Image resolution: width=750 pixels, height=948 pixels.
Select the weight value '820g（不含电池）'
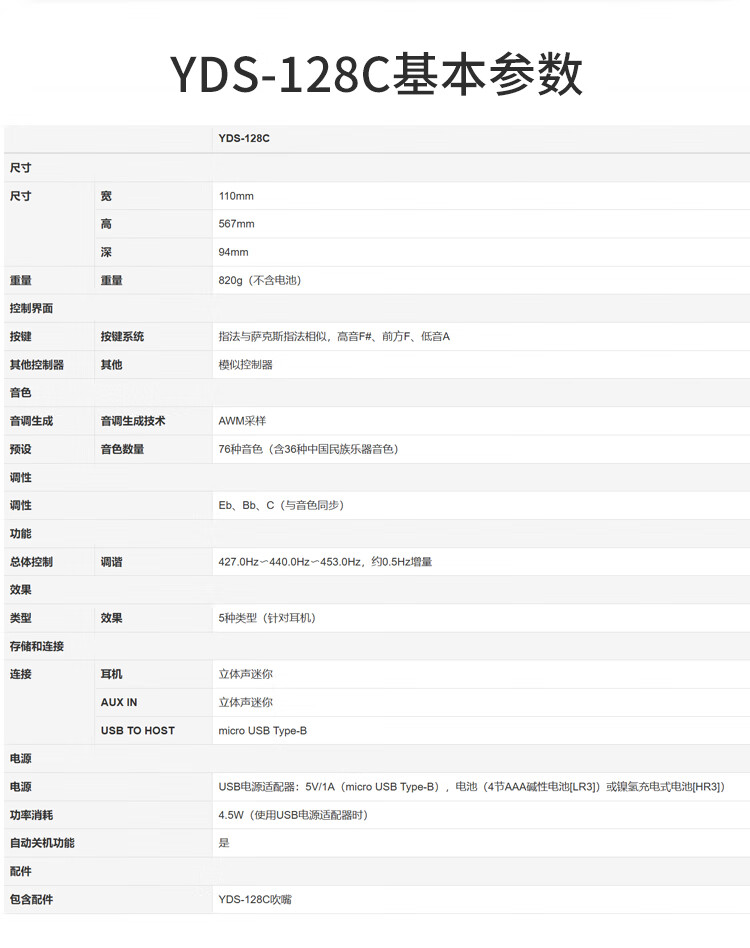click(260, 280)
